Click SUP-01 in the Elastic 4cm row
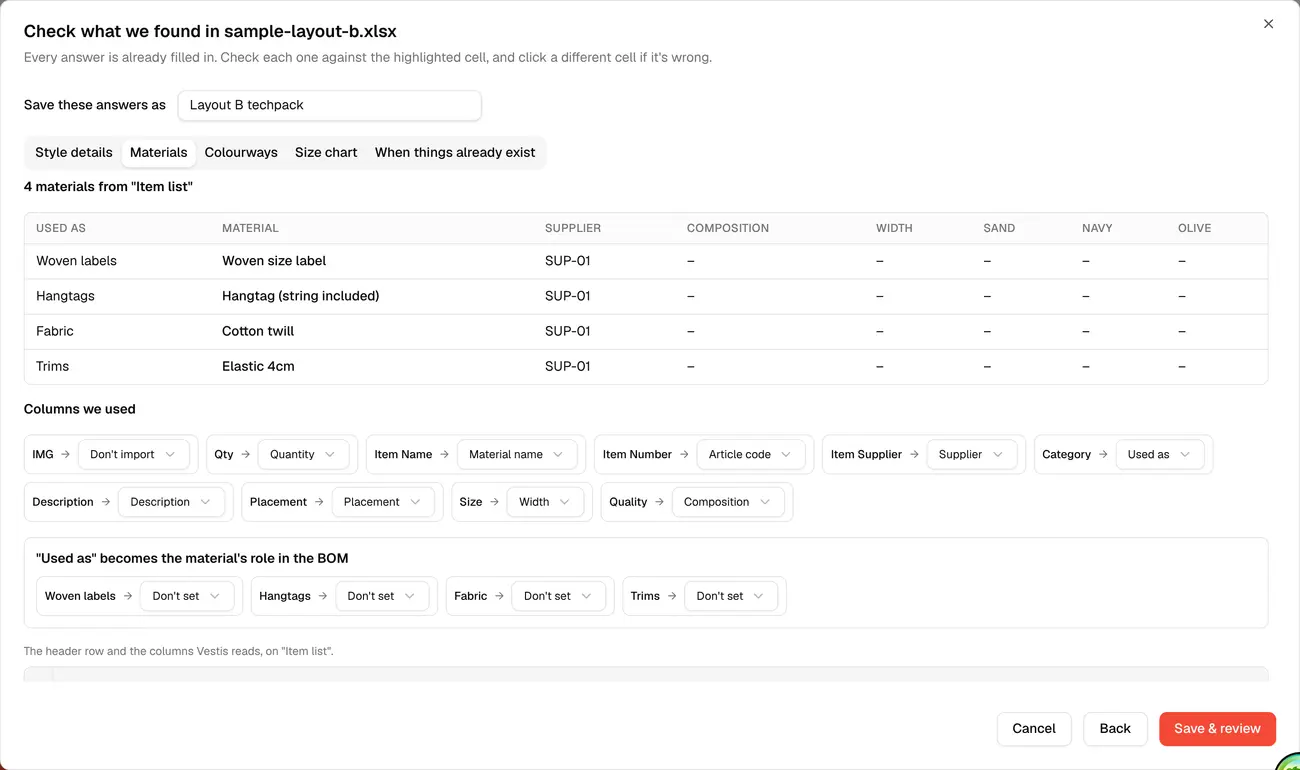 (x=568, y=366)
